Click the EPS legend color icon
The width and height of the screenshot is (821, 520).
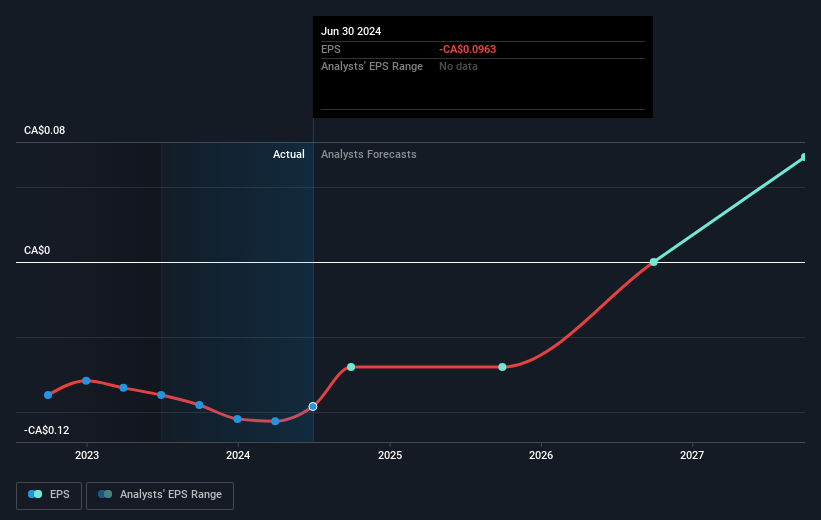coord(35,494)
